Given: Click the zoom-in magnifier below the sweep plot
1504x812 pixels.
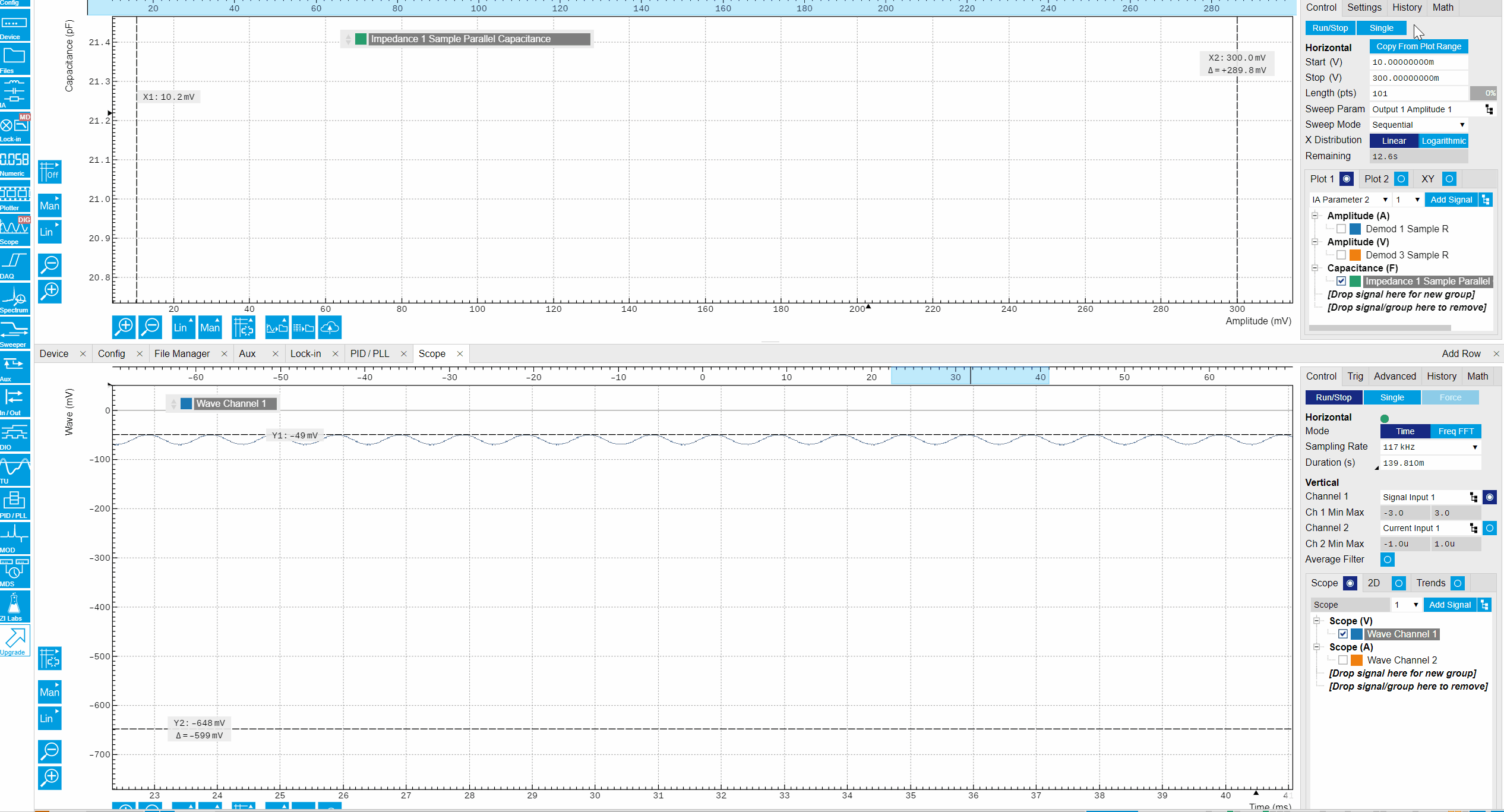Looking at the screenshot, I should (124, 327).
